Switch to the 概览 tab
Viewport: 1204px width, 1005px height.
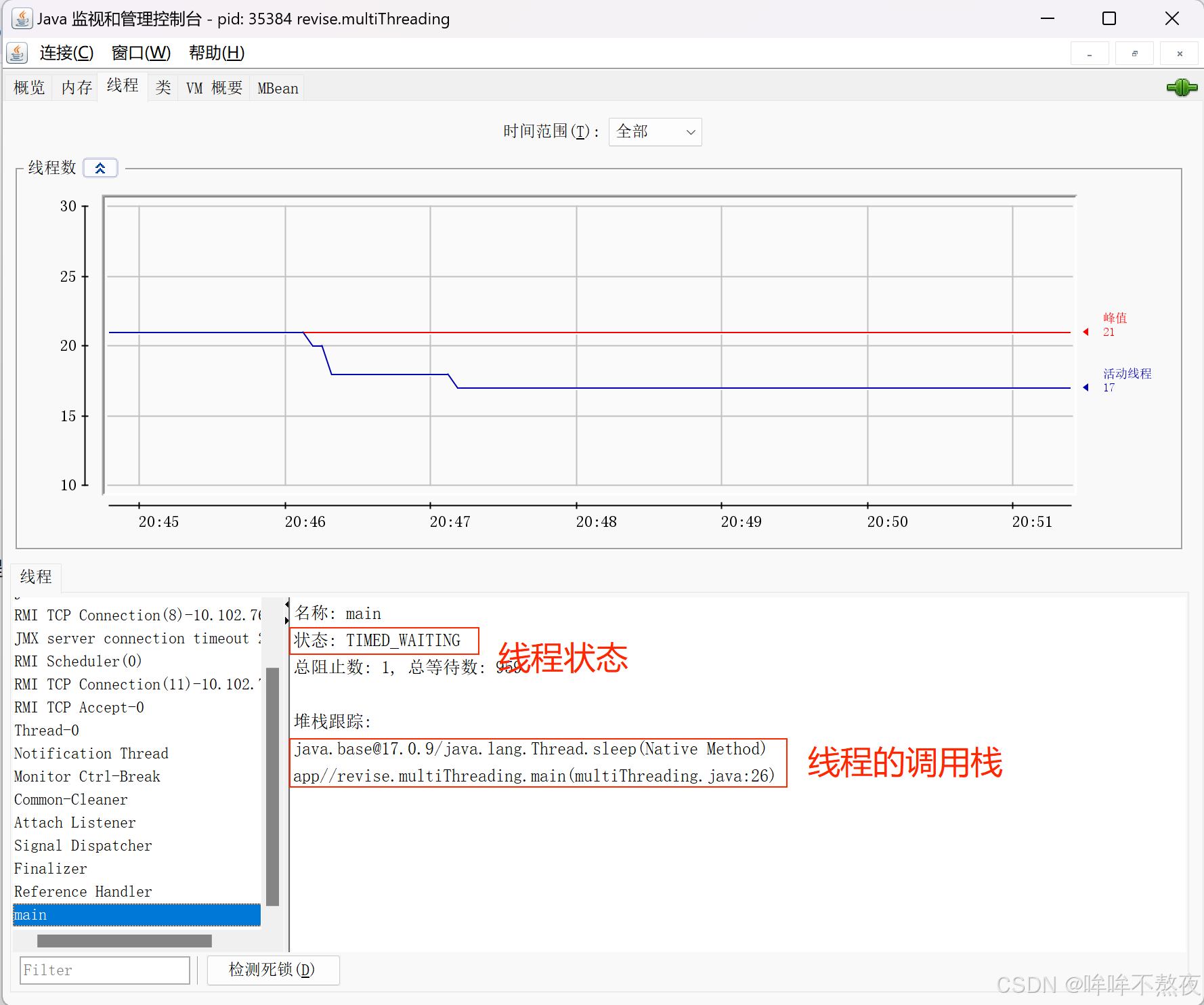tap(29, 88)
